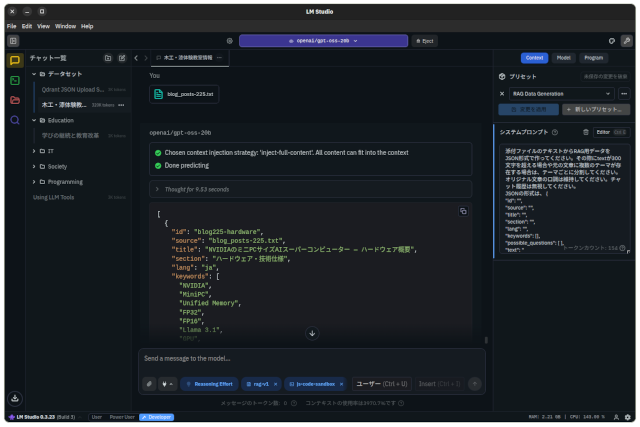
Task: Open the My Models folder view
Action: coord(15,100)
